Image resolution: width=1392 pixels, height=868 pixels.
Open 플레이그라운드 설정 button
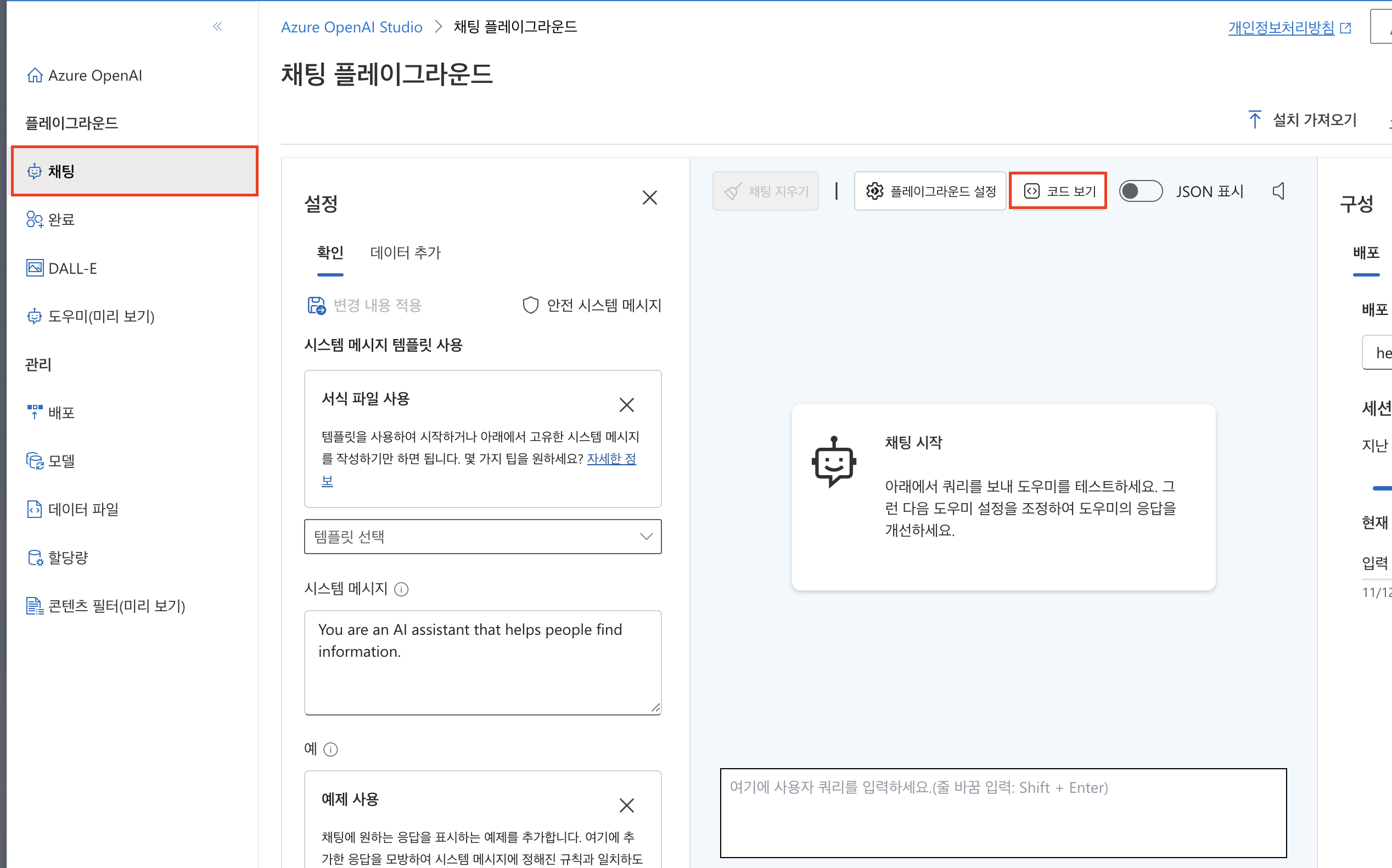click(930, 191)
